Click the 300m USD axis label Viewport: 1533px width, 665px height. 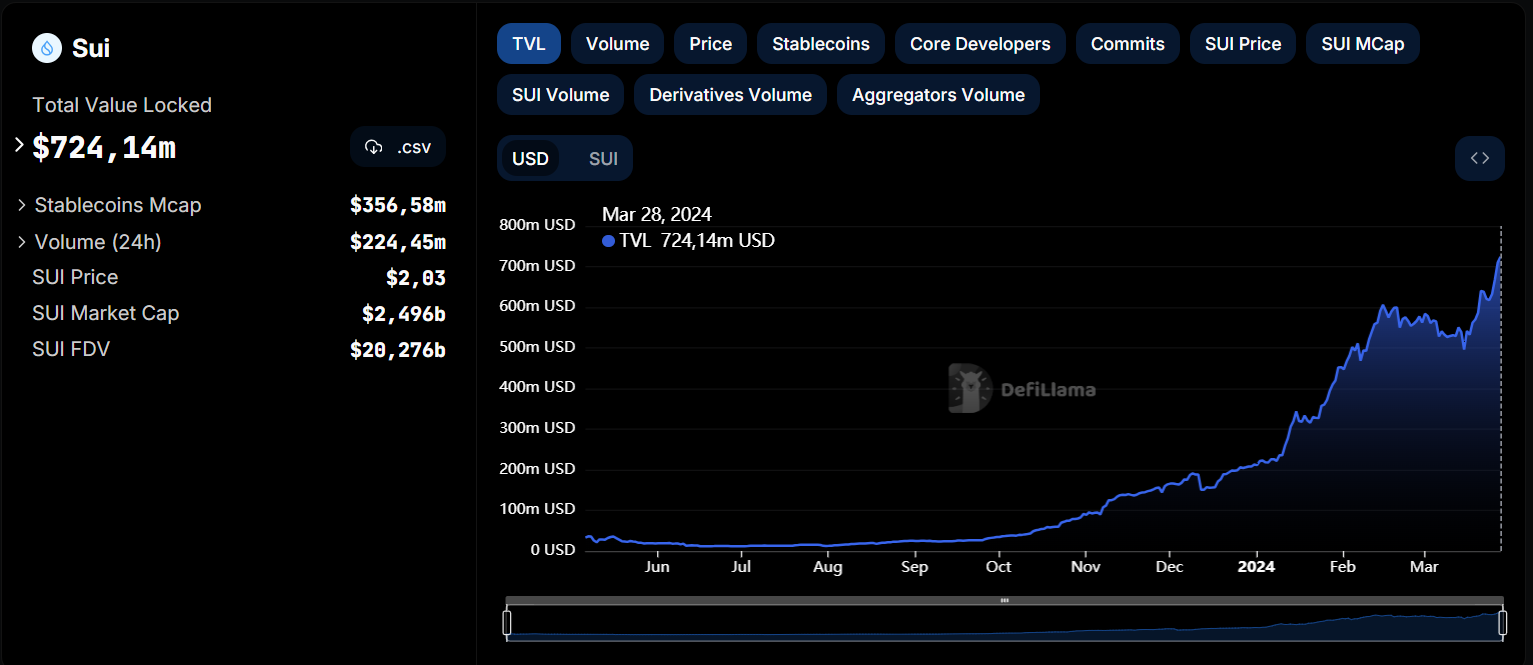537,428
